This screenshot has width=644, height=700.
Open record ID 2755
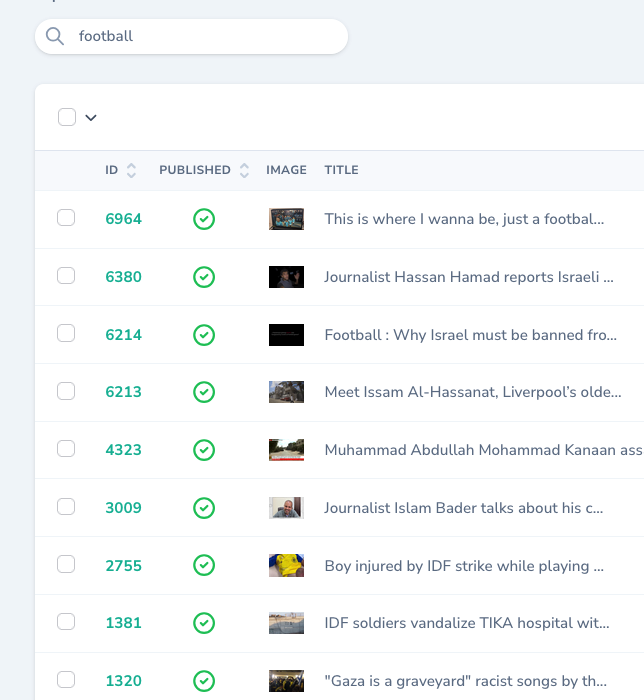[124, 566]
